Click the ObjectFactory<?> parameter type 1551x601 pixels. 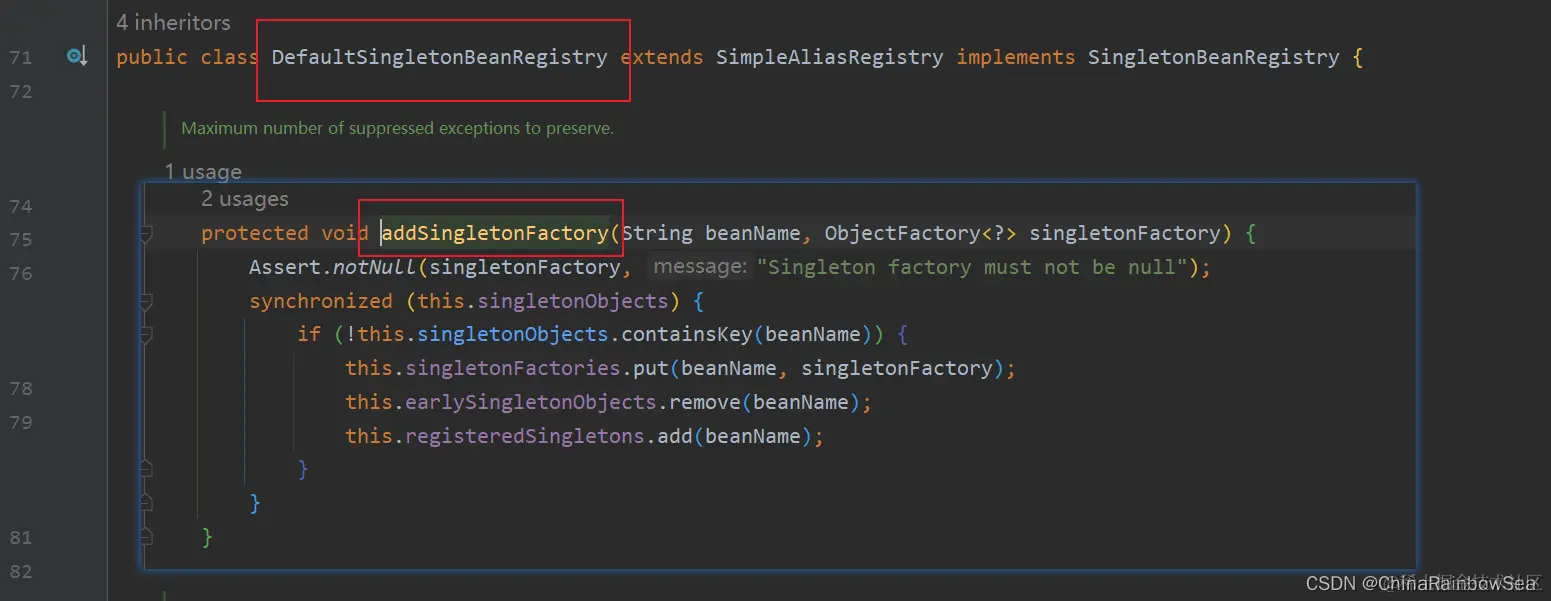click(920, 233)
